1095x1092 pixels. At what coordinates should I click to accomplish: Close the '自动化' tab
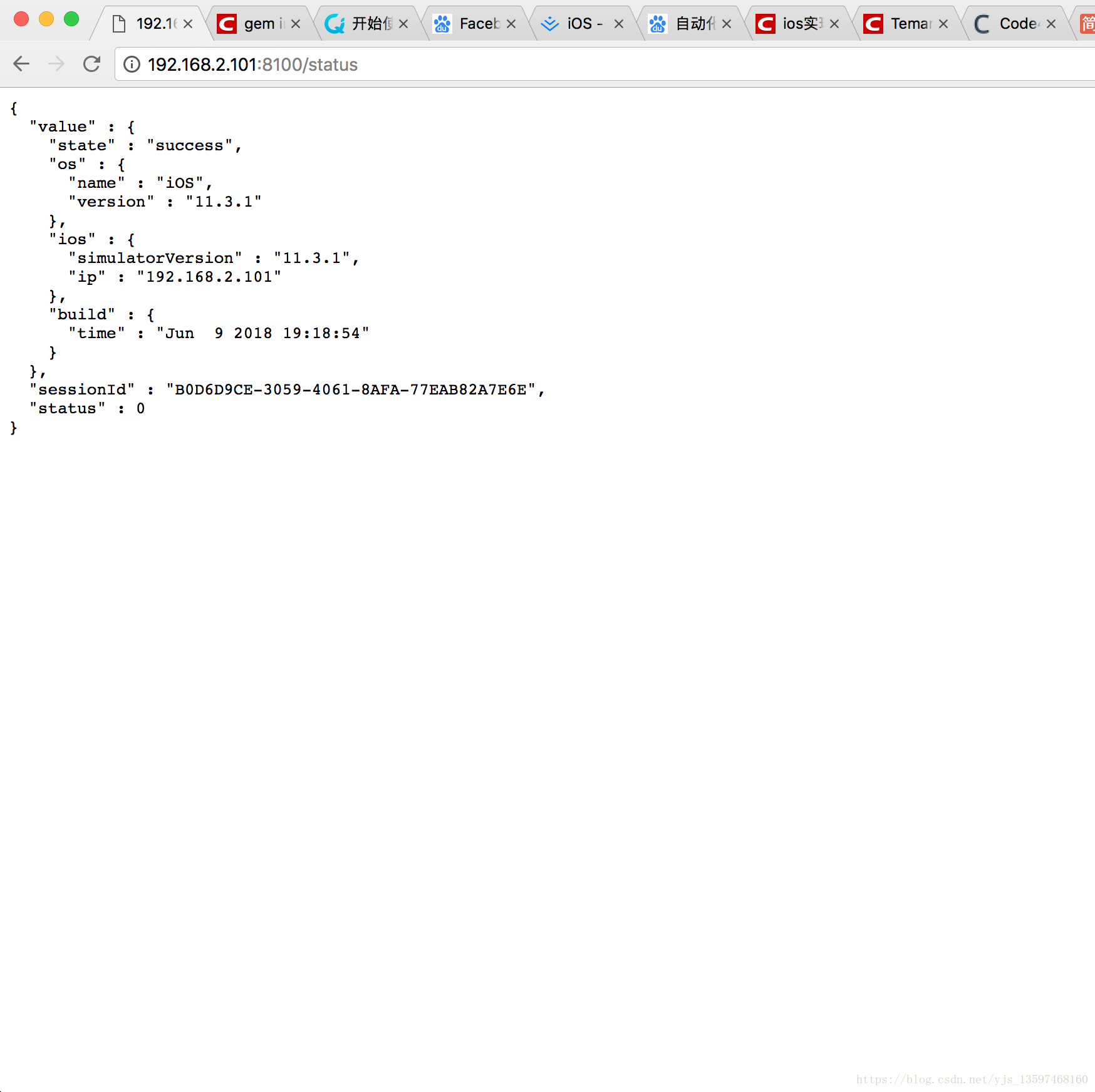point(727,24)
